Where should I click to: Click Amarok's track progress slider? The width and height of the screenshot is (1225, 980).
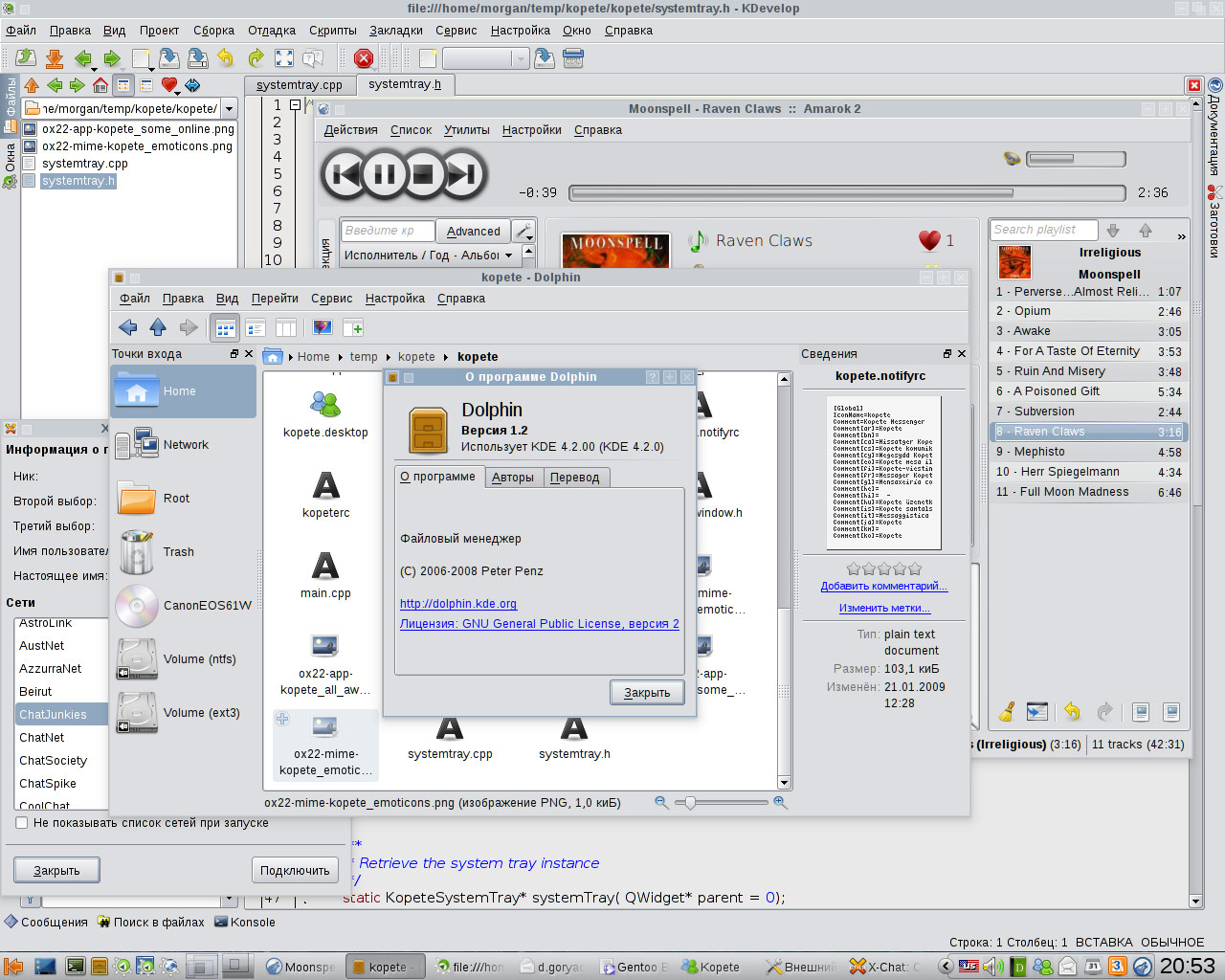847,193
